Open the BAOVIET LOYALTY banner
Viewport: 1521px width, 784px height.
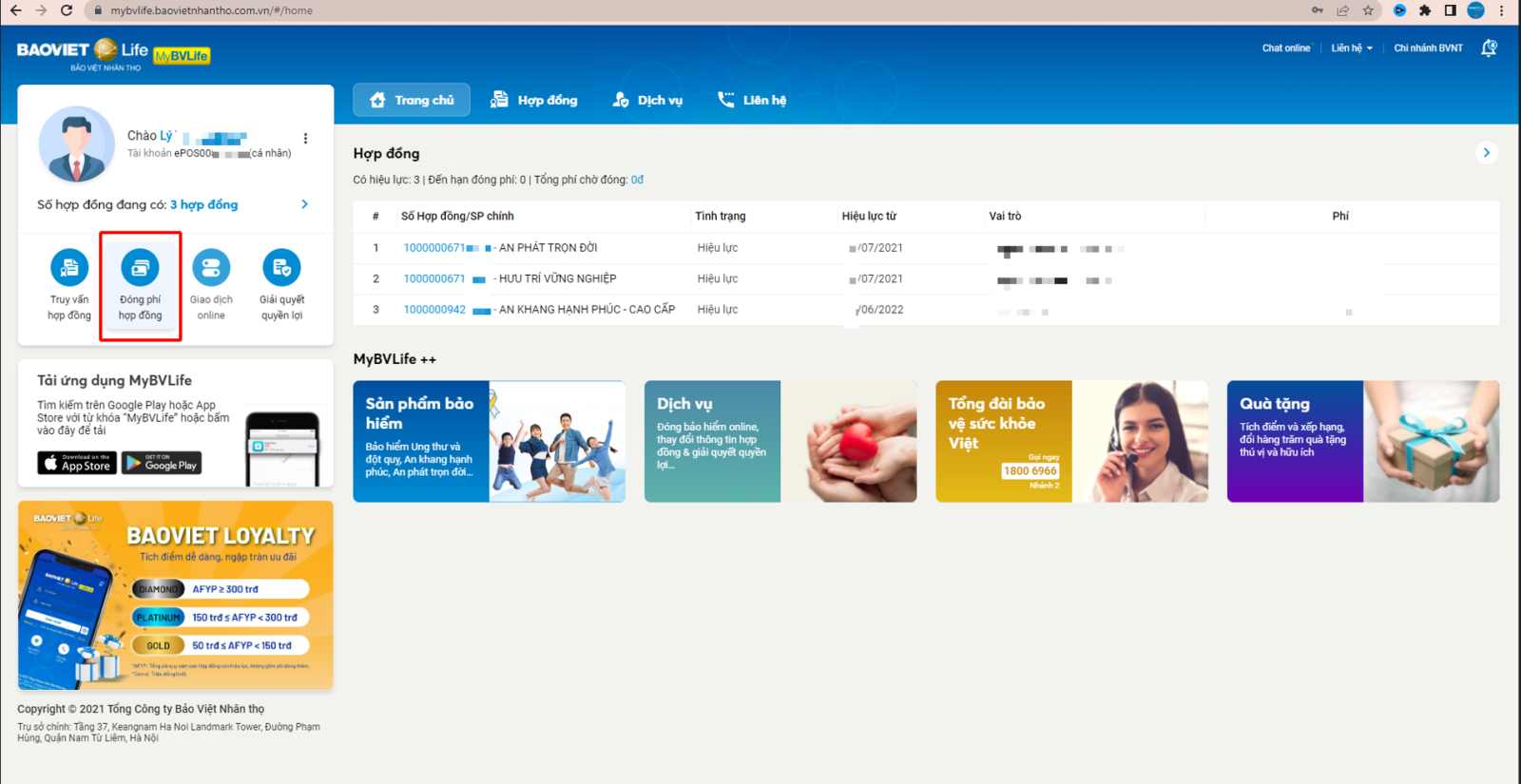[x=176, y=595]
